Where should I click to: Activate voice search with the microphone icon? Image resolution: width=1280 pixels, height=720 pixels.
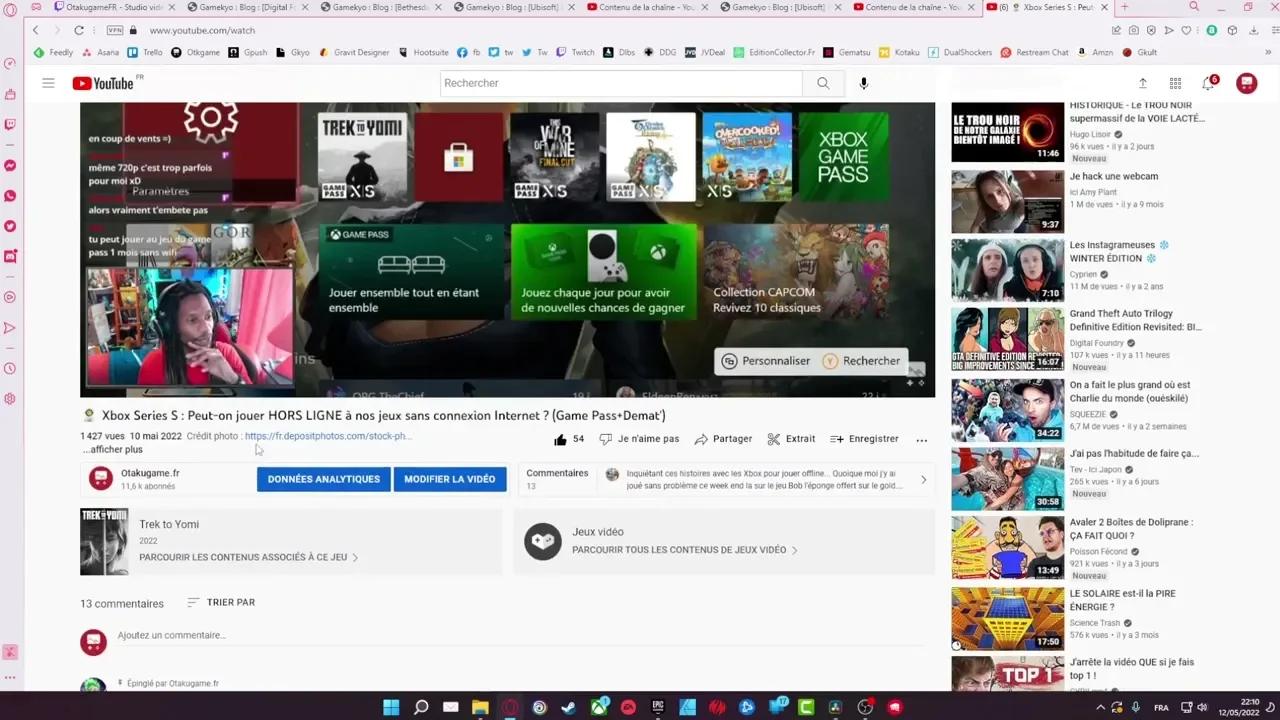point(863,83)
